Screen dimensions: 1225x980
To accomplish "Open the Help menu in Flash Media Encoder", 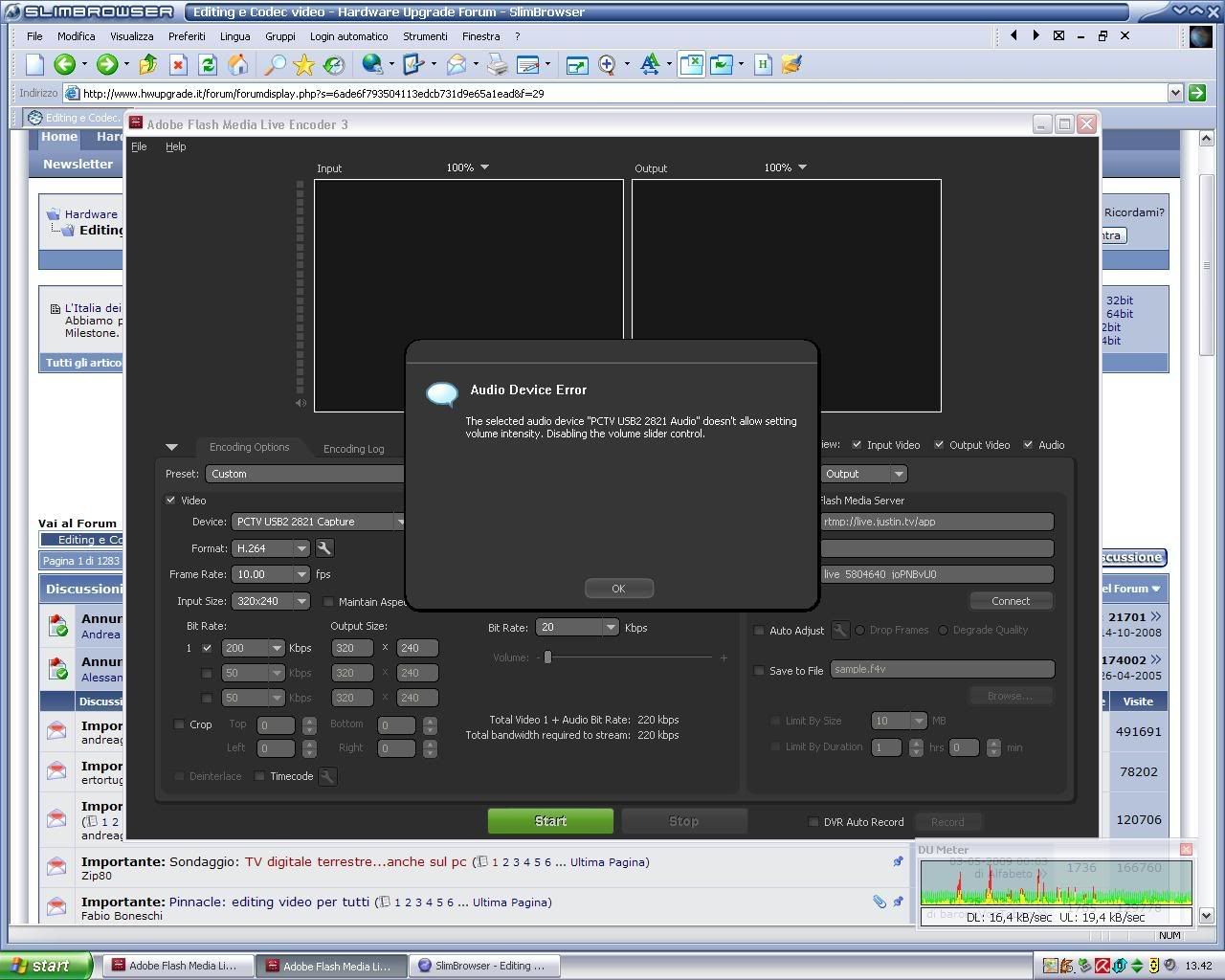I will (x=176, y=146).
